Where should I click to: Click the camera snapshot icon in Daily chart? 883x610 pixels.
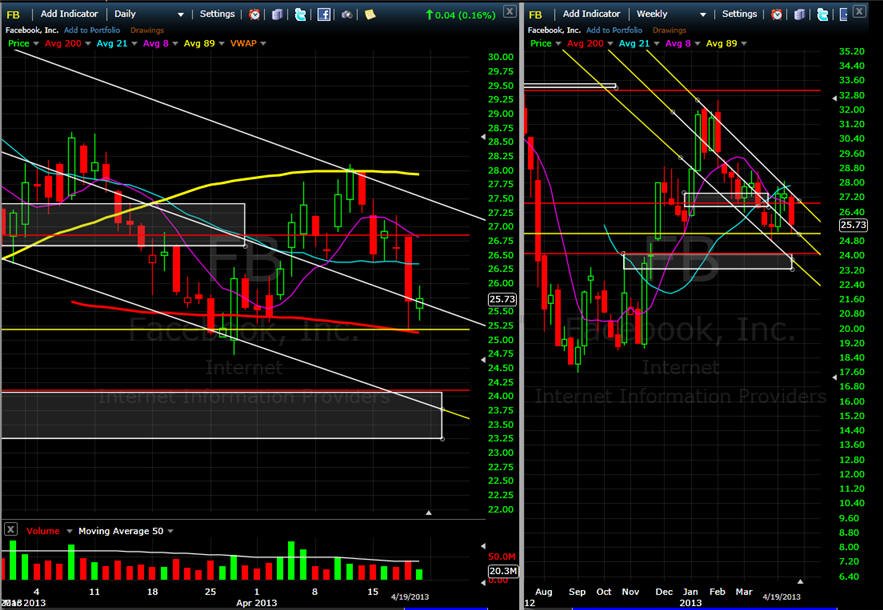click(347, 15)
